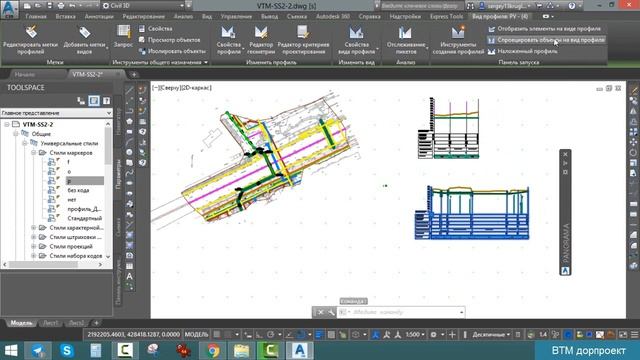Close the Panorama palette

pos(565,154)
